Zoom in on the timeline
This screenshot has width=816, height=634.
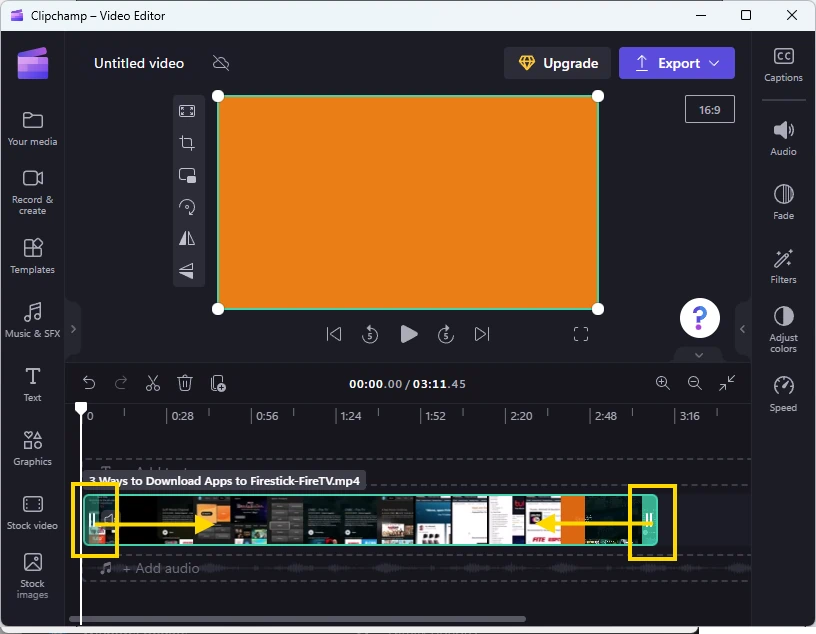click(662, 383)
